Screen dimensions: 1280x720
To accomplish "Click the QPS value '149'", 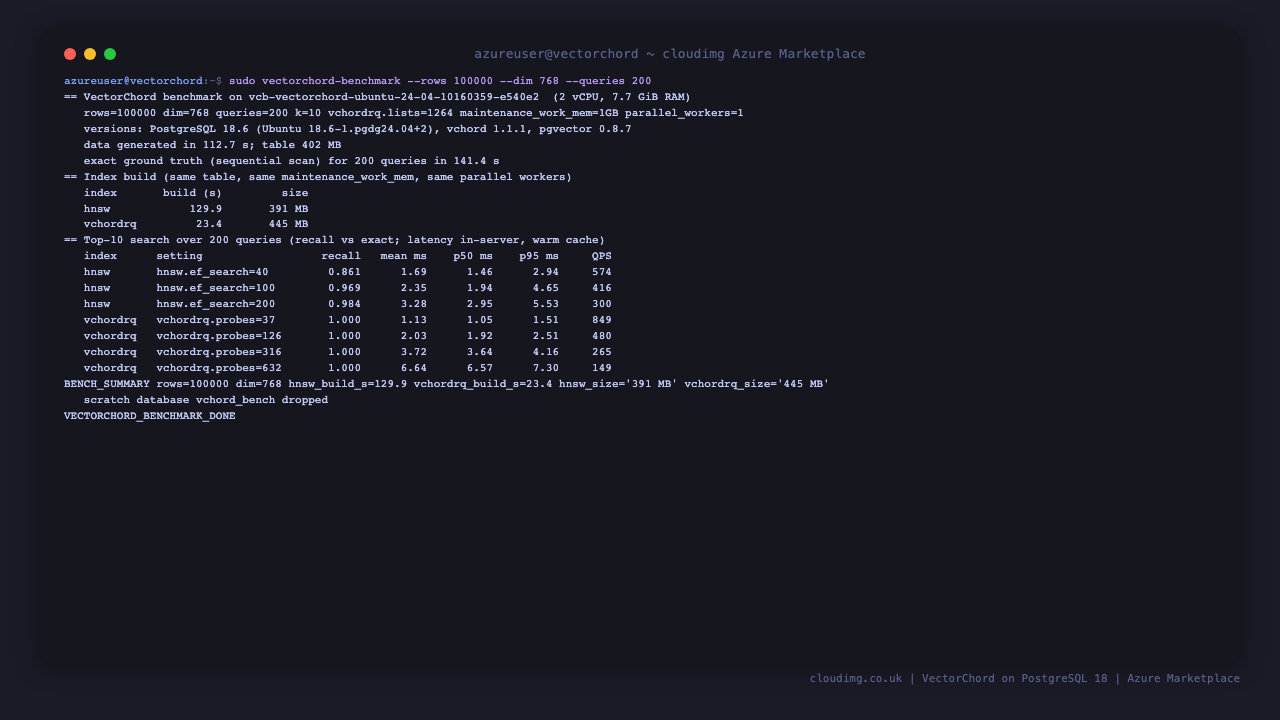I will click(x=601, y=368).
